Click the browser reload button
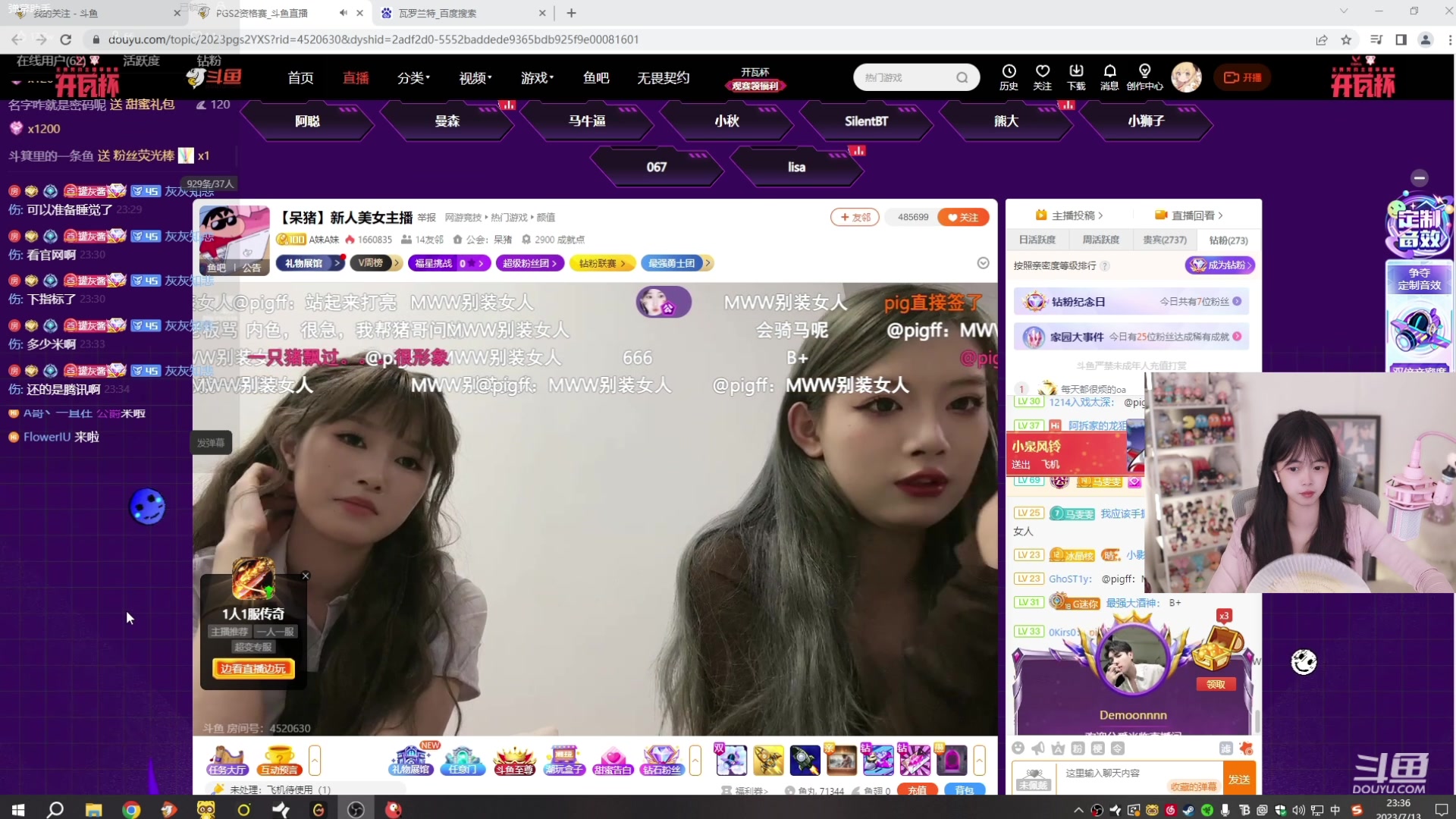The height and width of the screenshot is (819, 1456). pos(66,39)
